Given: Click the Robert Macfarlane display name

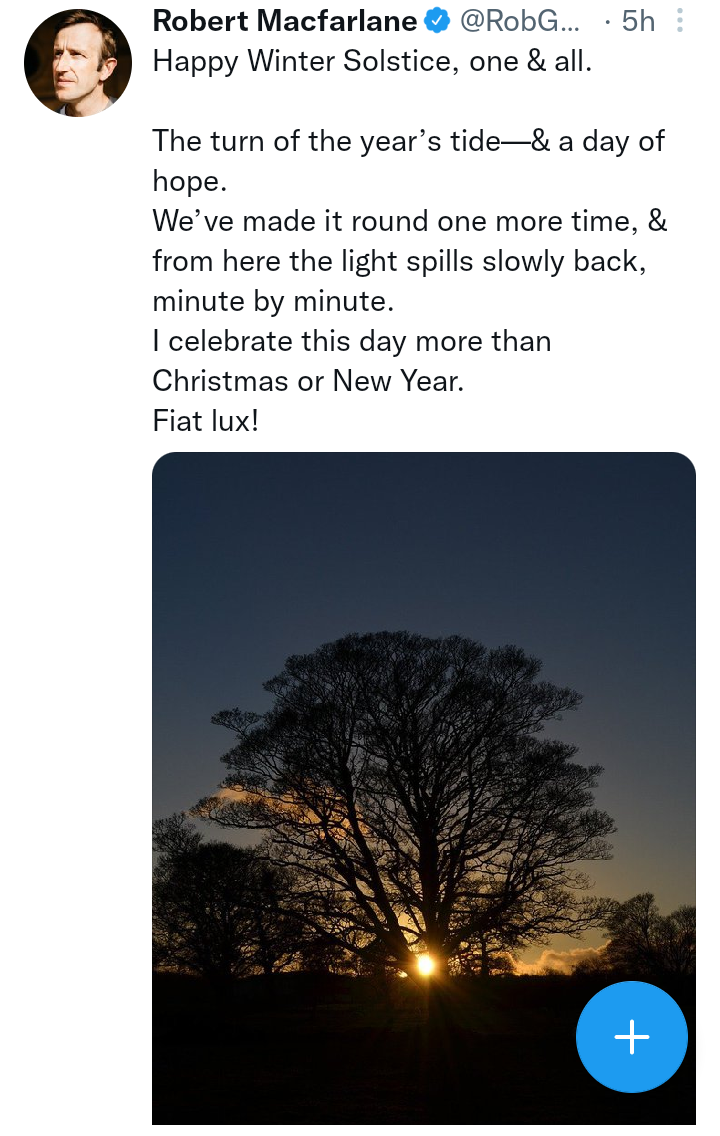Looking at the screenshot, I should coord(284,21).
